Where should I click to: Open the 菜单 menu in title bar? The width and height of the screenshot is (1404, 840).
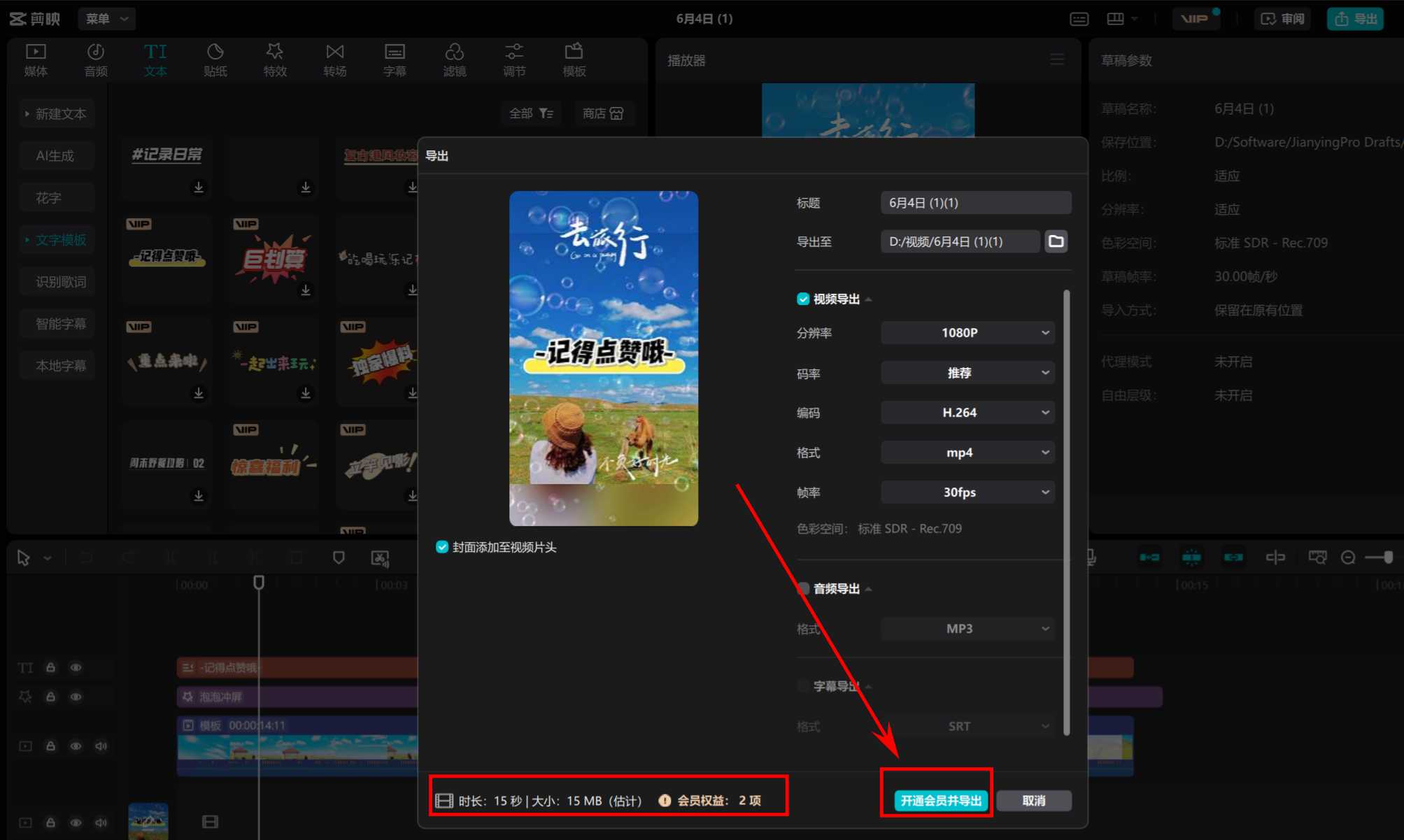(106, 19)
